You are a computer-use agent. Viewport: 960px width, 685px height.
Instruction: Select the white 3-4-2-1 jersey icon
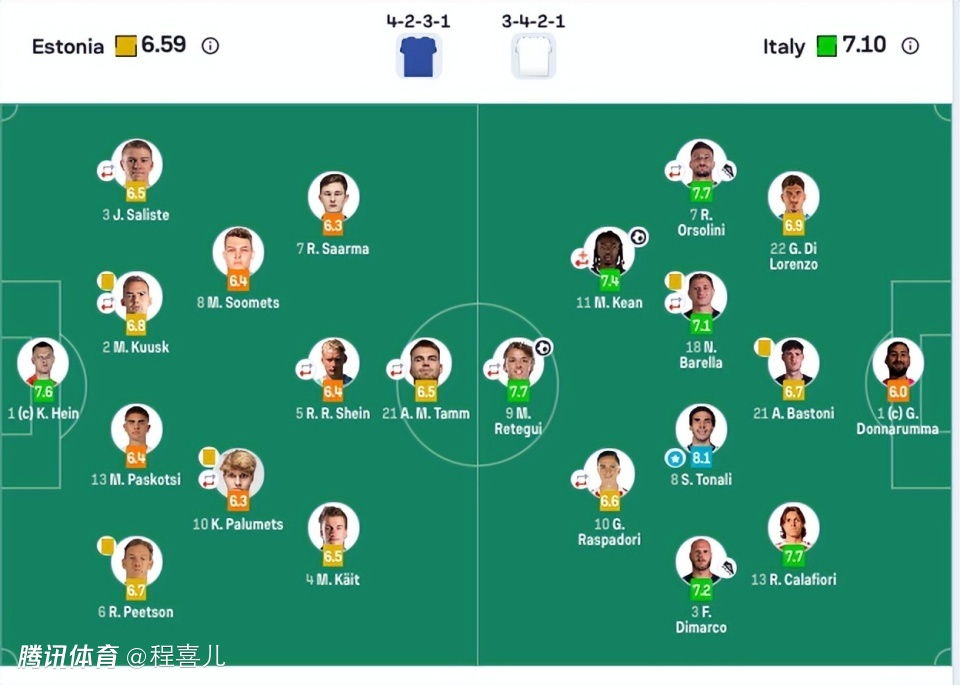(533, 56)
